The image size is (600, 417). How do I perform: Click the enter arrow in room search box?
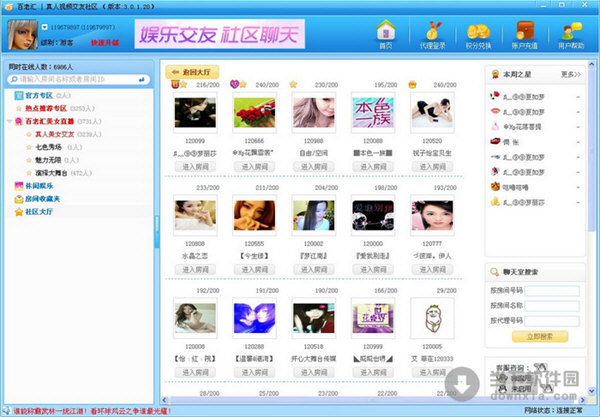point(142,79)
